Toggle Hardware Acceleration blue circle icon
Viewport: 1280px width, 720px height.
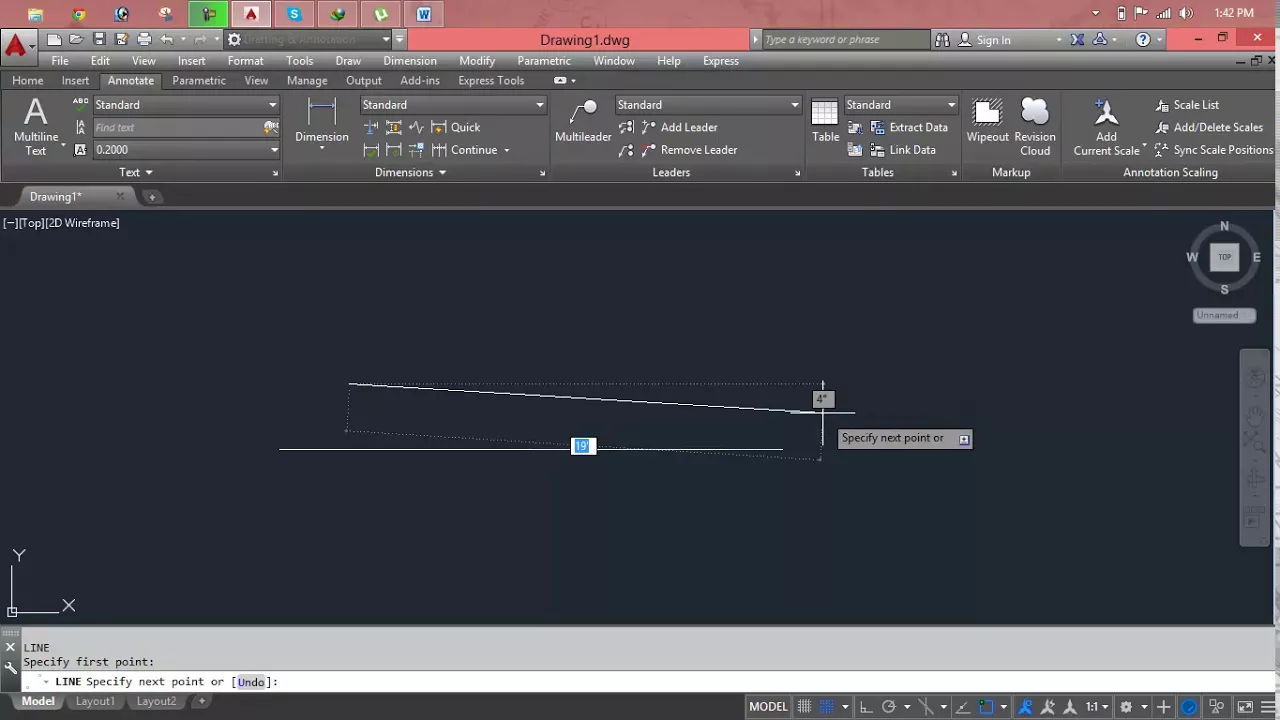1190,706
